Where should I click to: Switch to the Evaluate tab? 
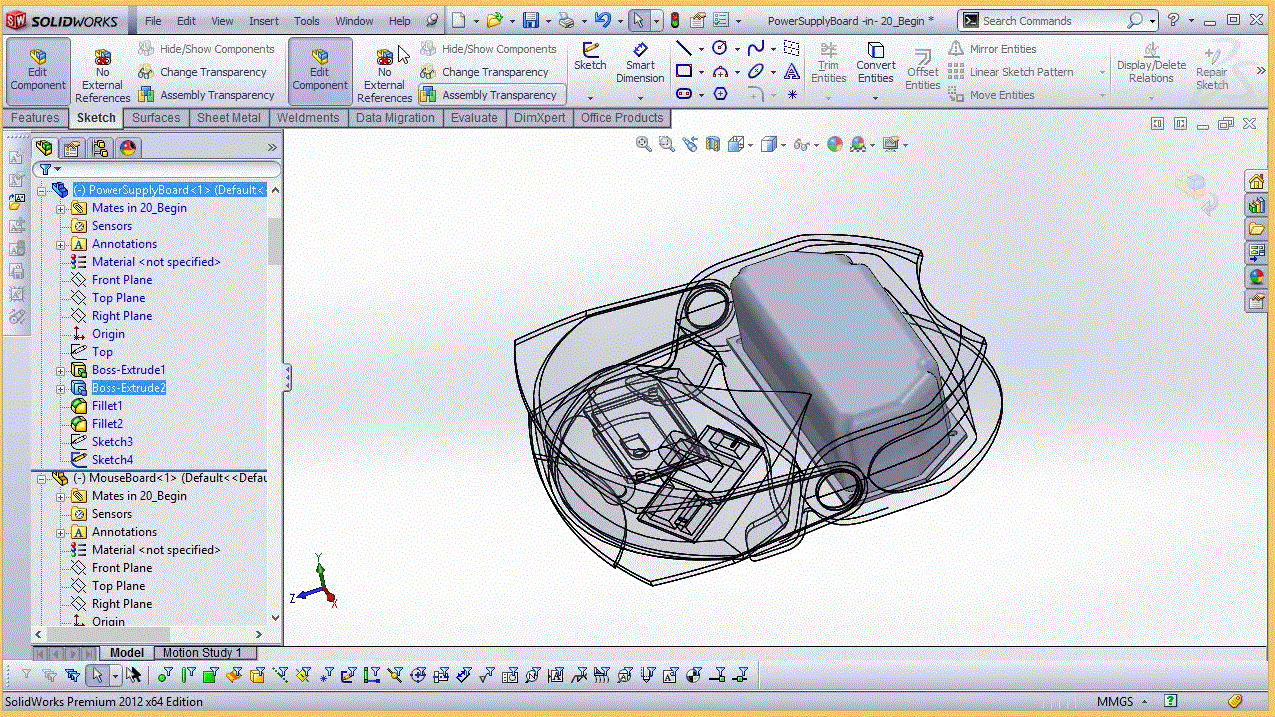tap(474, 117)
